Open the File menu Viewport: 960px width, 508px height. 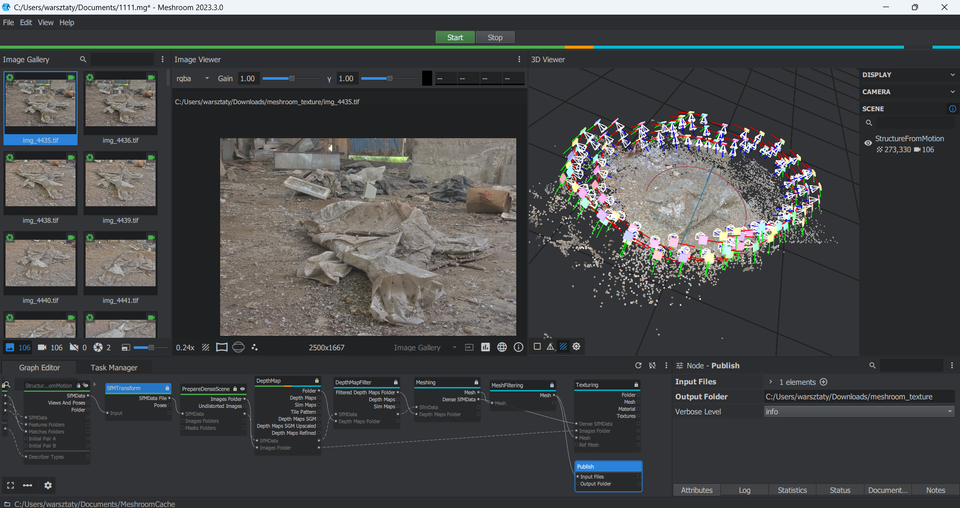point(9,22)
